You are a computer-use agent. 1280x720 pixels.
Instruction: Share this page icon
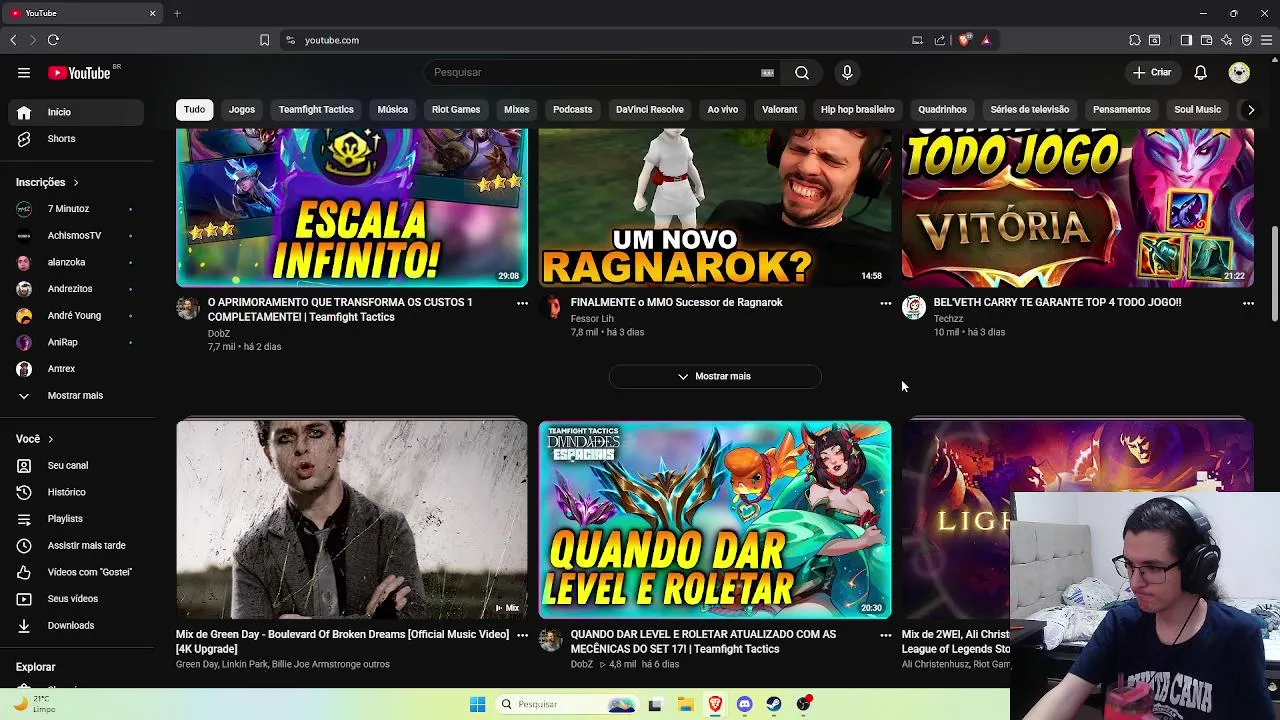pos(940,40)
